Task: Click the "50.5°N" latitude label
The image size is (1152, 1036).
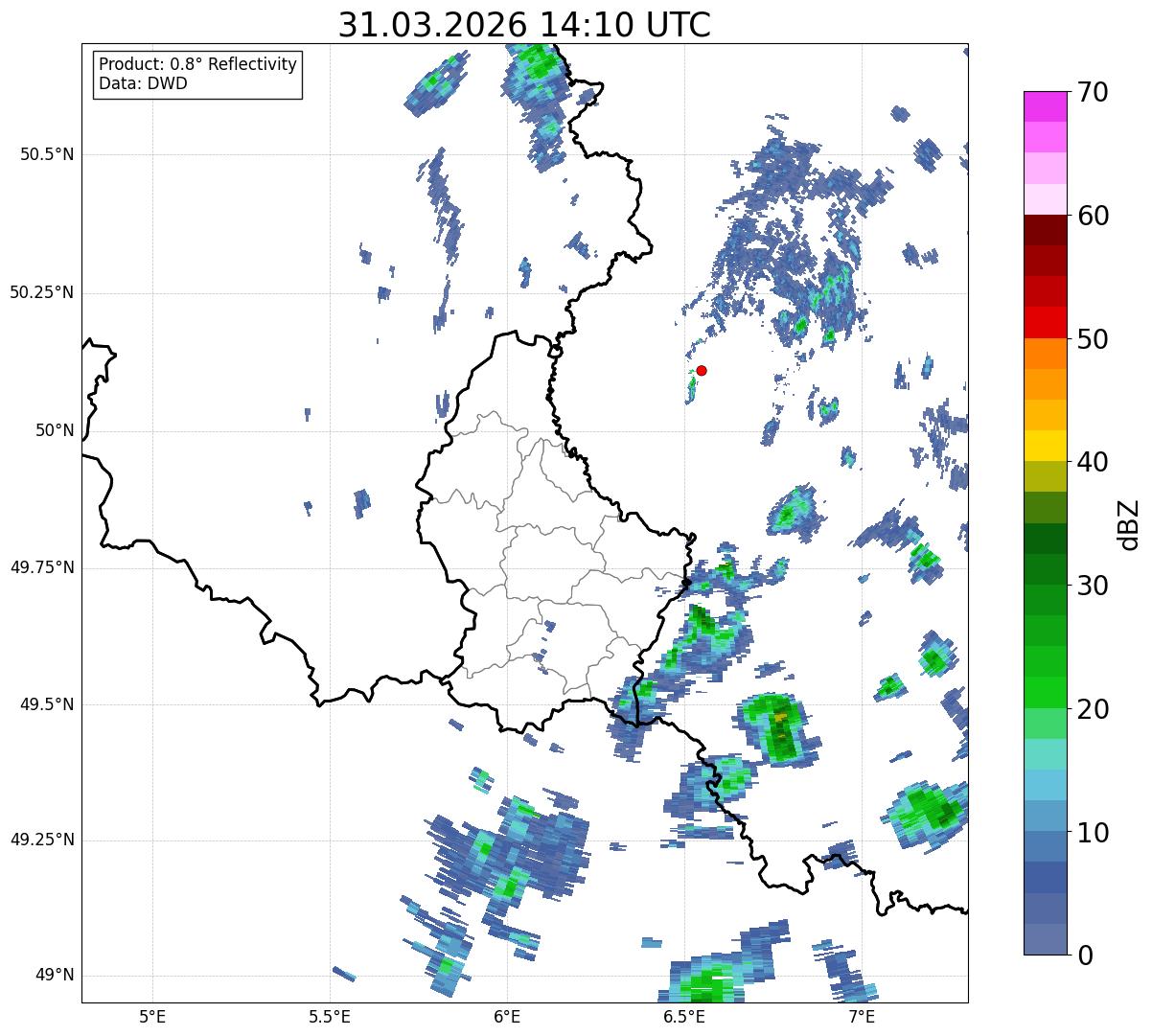Action: click(47, 154)
